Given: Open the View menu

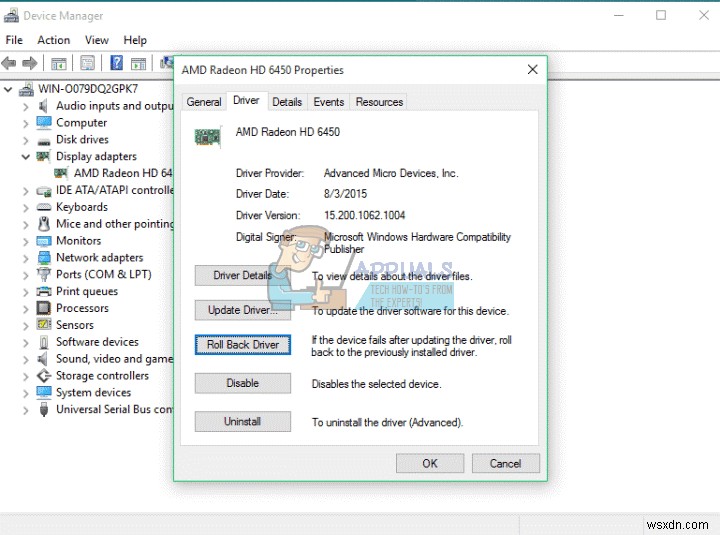Looking at the screenshot, I should pyautogui.click(x=96, y=40).
